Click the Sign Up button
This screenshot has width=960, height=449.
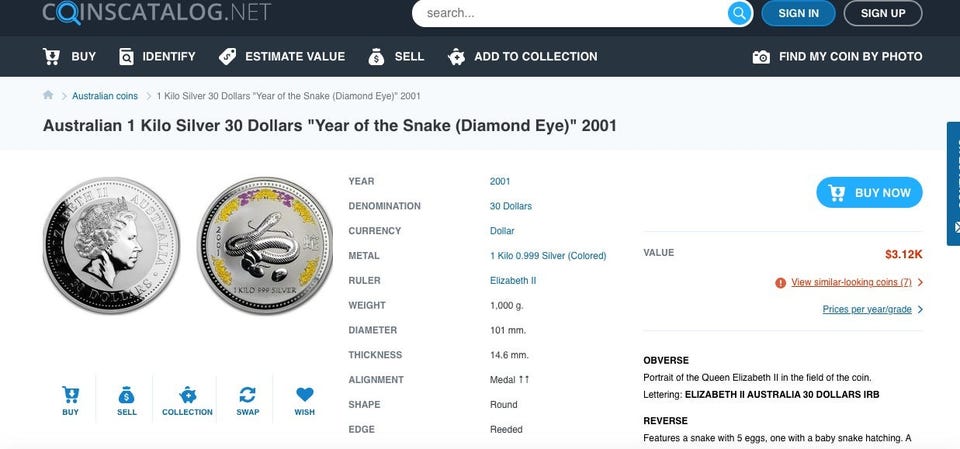pyautogui.click(x=883, y=13)
